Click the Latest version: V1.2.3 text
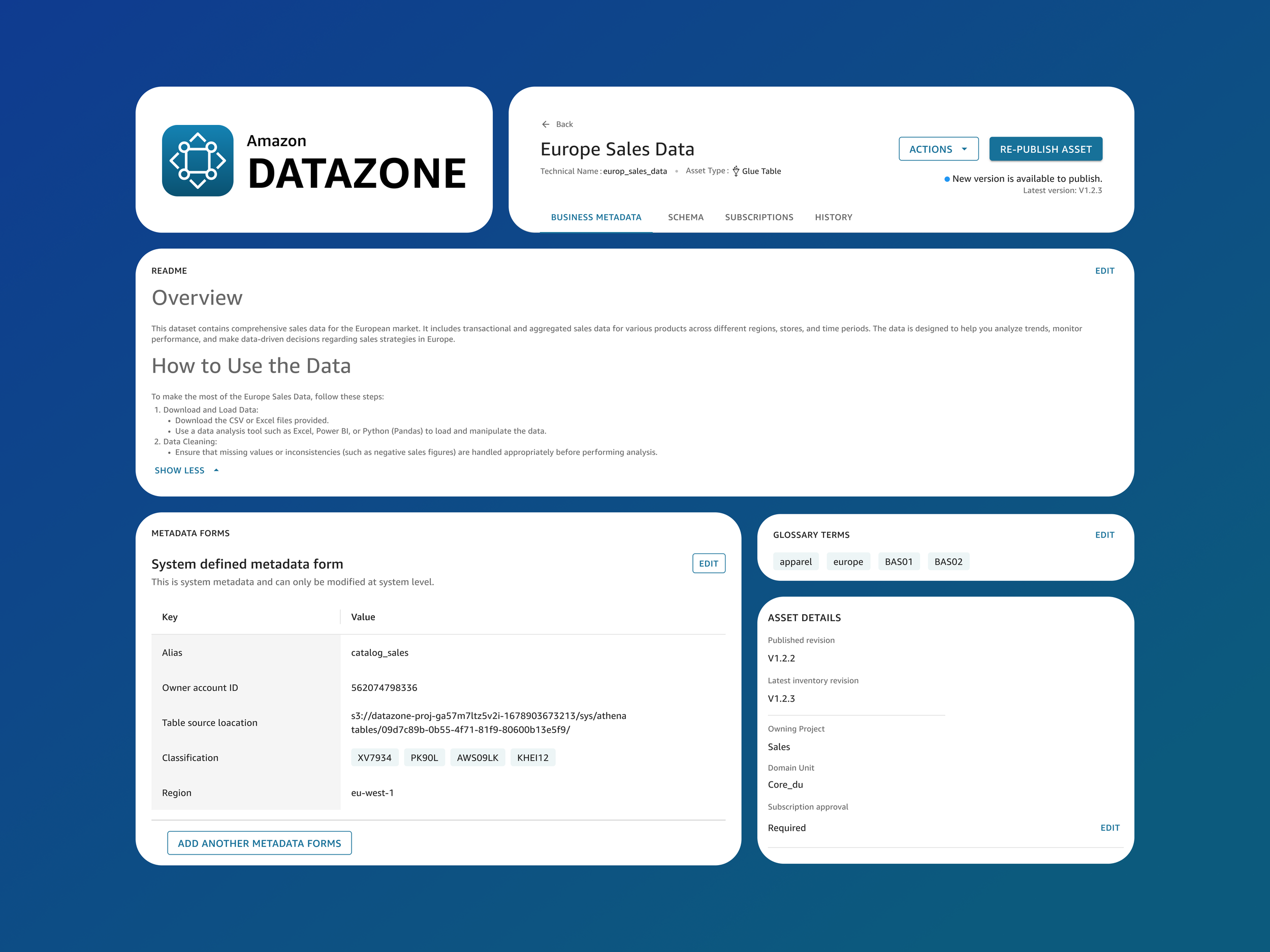This screenshot has width=1270, height=952. pos(1062,190)
